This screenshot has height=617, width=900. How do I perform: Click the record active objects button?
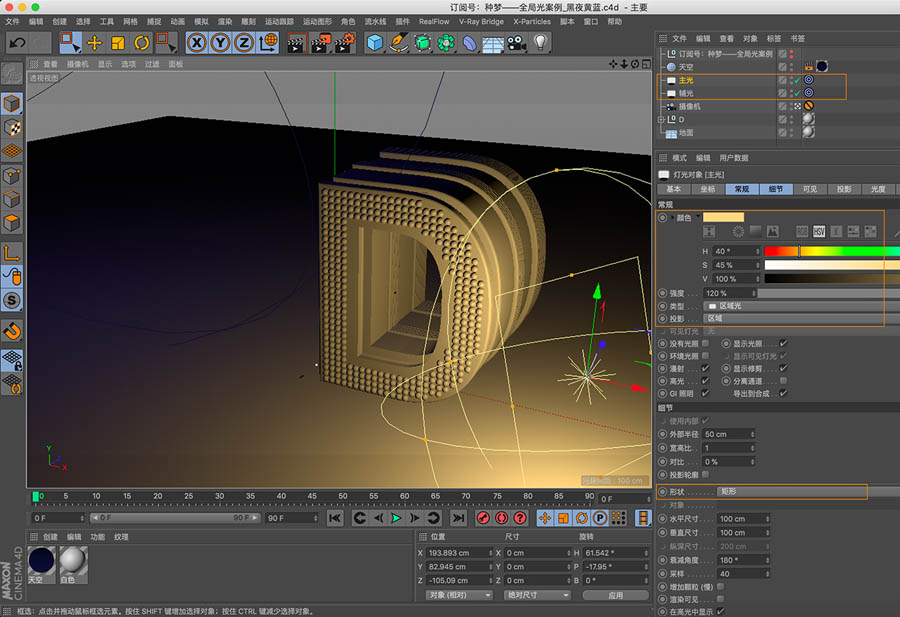[483, 518]
